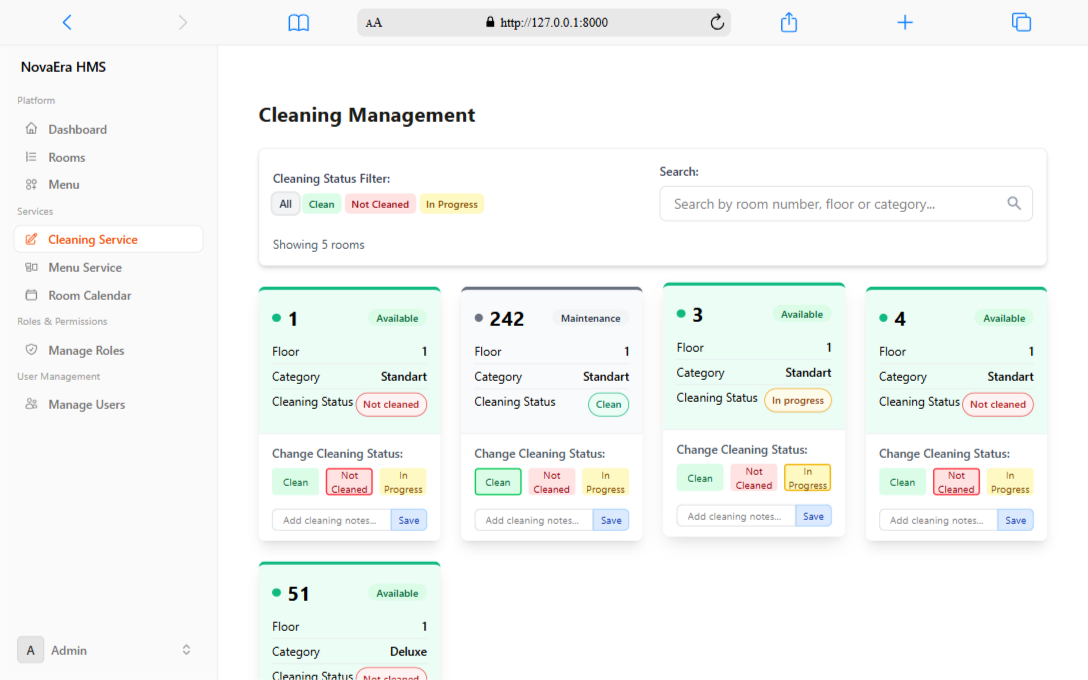Set room 3 status to In Progress
This screenshot has width=1088, height=680.
(808, 478)
